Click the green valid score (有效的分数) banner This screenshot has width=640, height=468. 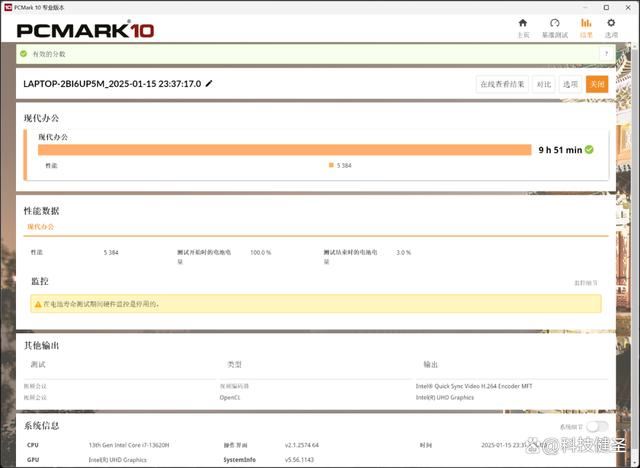coord(300,54)
